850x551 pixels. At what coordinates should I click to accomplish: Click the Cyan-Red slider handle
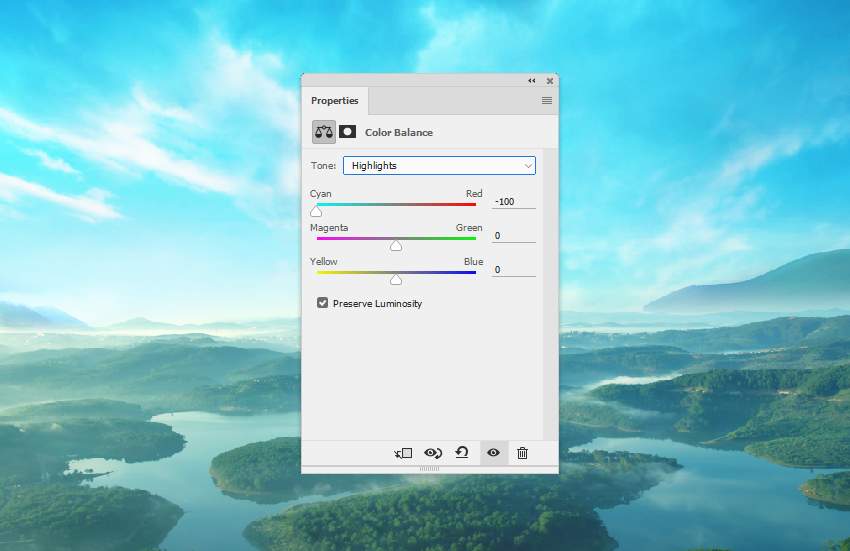click(x=316, y=211)
